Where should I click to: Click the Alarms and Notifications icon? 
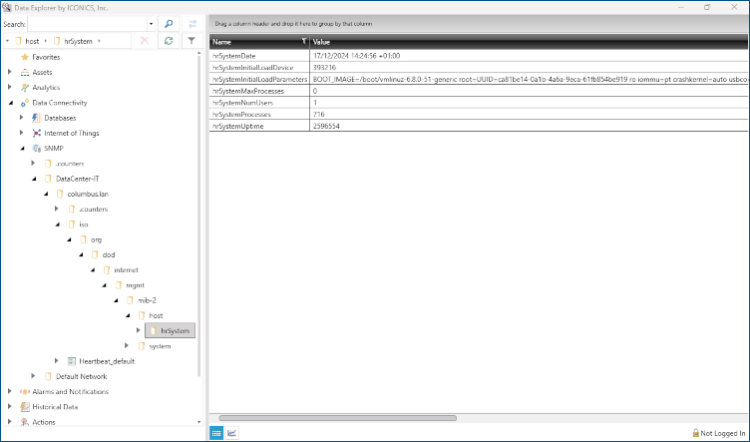pyautogui.click(x=25, y=392)
